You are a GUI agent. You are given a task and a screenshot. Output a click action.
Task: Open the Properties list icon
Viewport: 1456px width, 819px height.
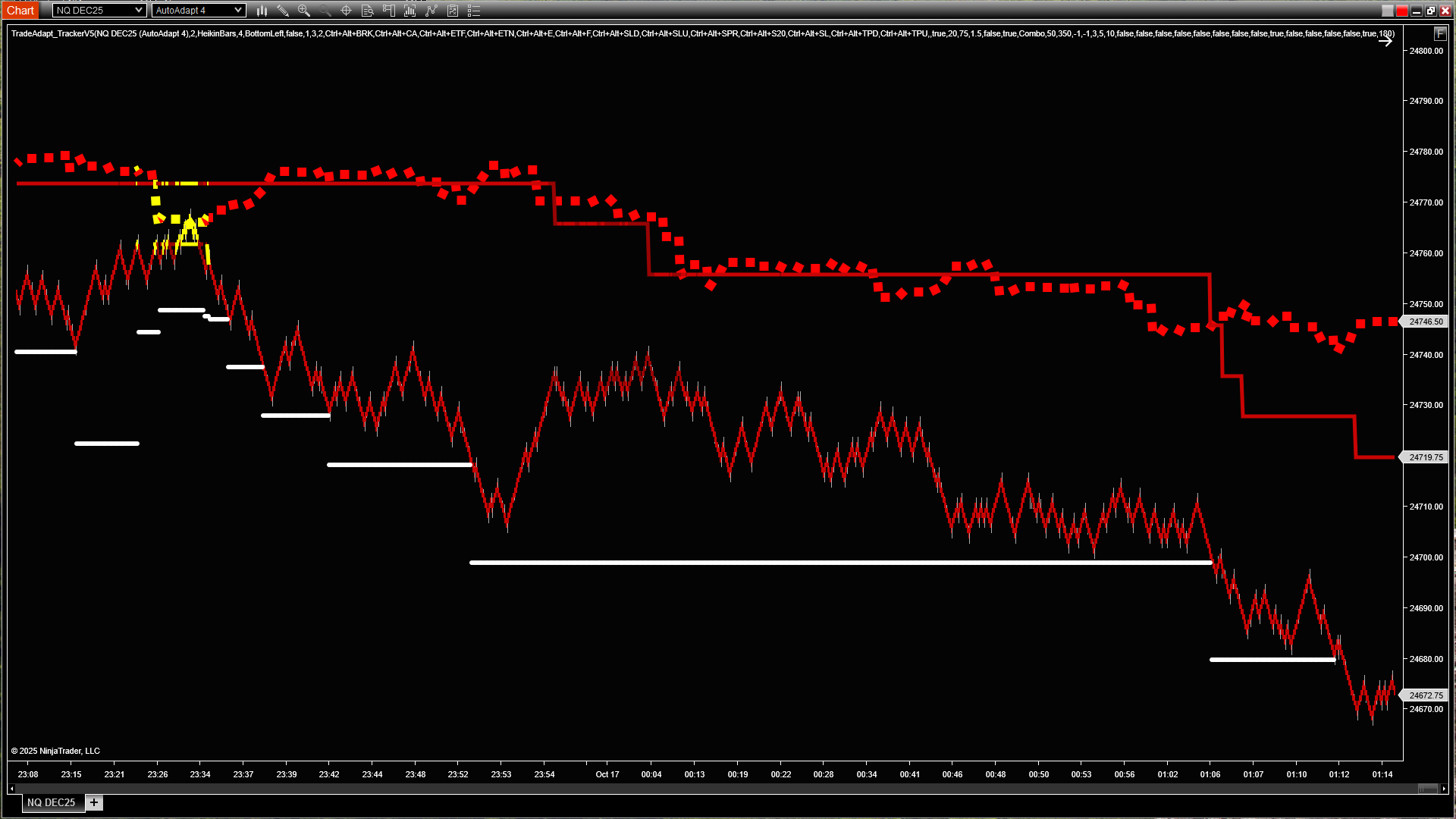(474, 11)
